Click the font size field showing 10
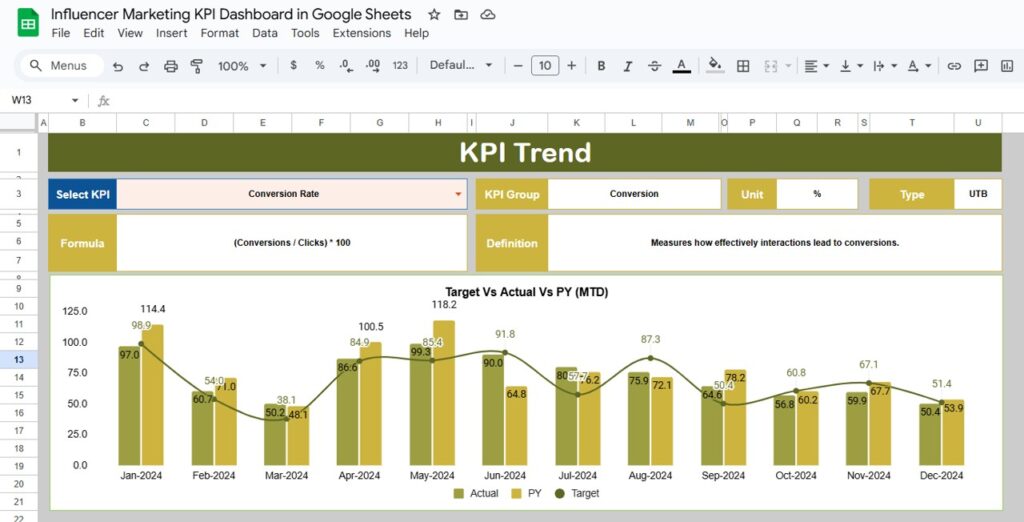 [x=545, y=65]
